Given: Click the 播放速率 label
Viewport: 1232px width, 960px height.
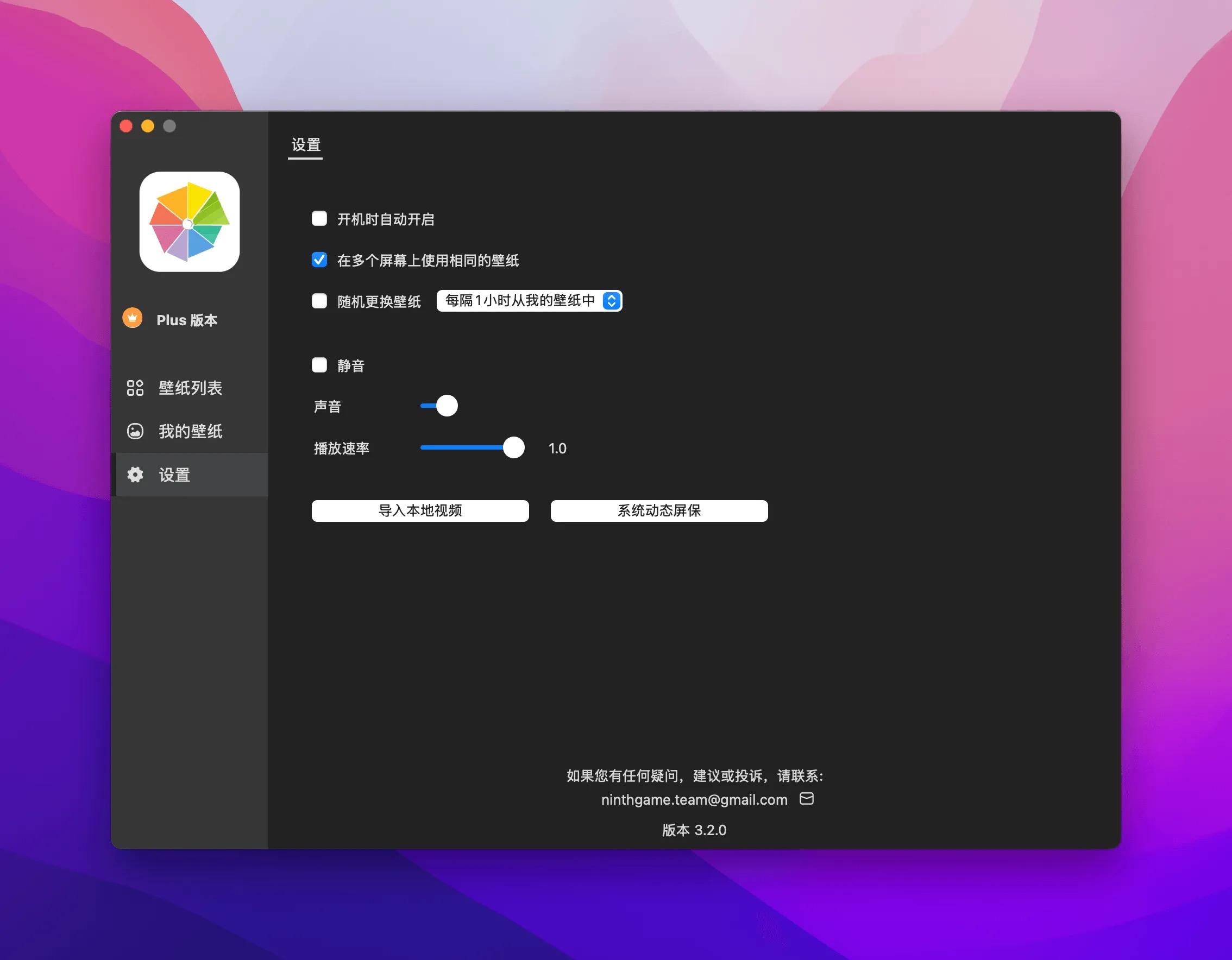Looking at the screenshot, I should tap(342, 449).
